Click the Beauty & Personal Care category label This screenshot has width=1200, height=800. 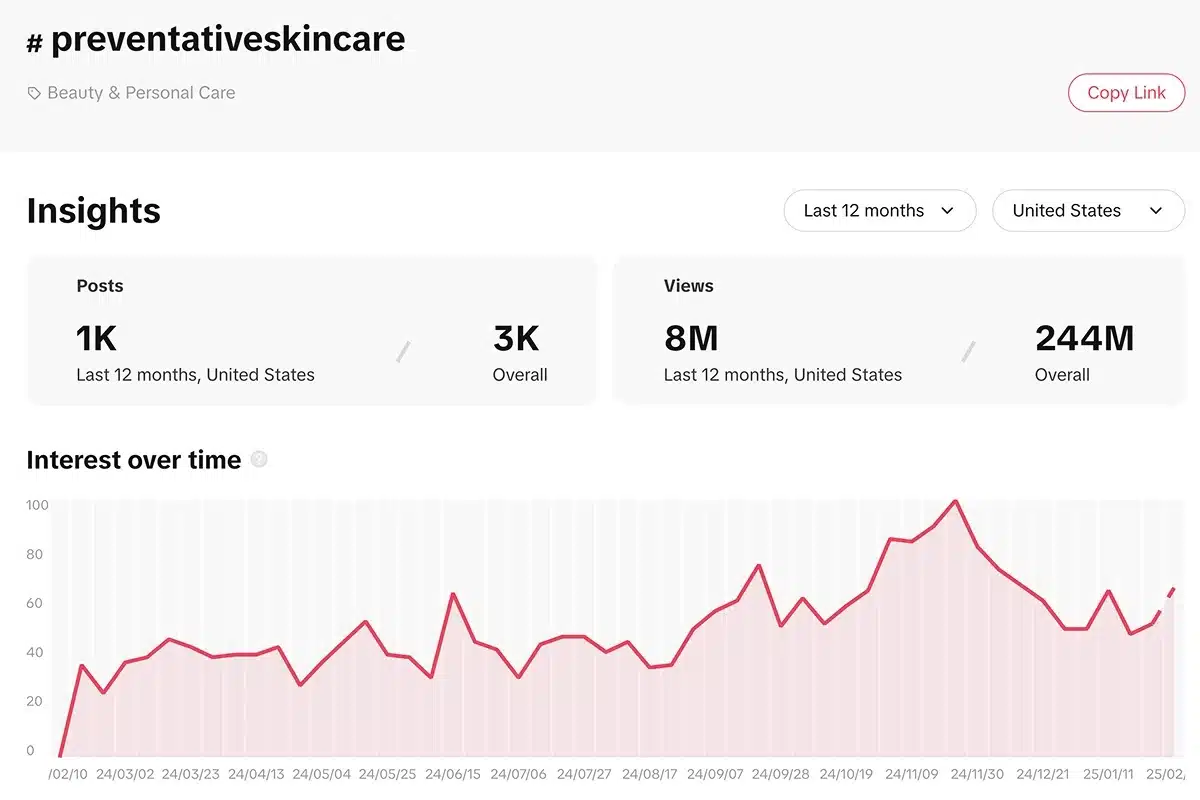[x=141, y=93]
